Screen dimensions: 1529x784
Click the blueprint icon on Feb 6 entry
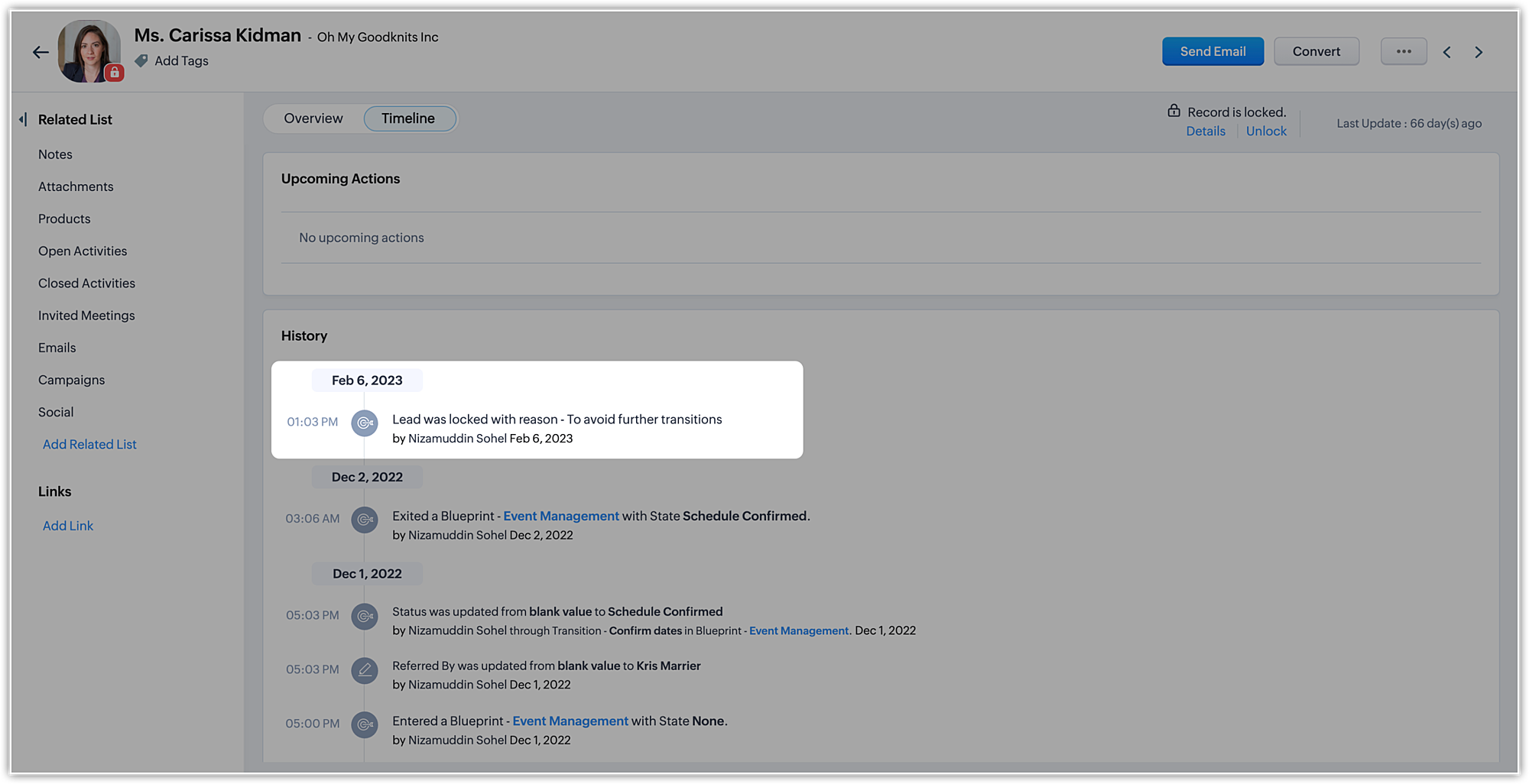pyautogui.click(x=365, y=423)
